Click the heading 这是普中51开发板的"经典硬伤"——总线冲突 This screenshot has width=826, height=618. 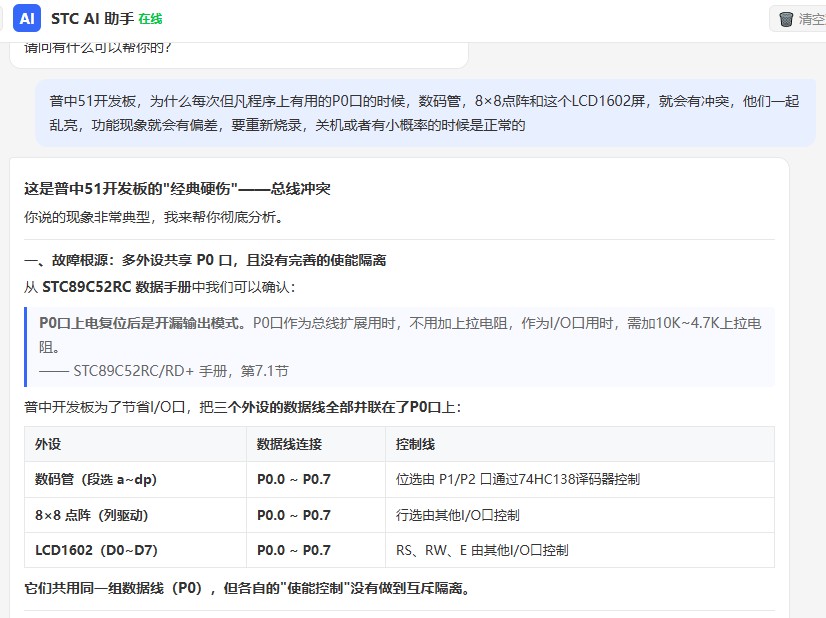click(x=177, y=189)
